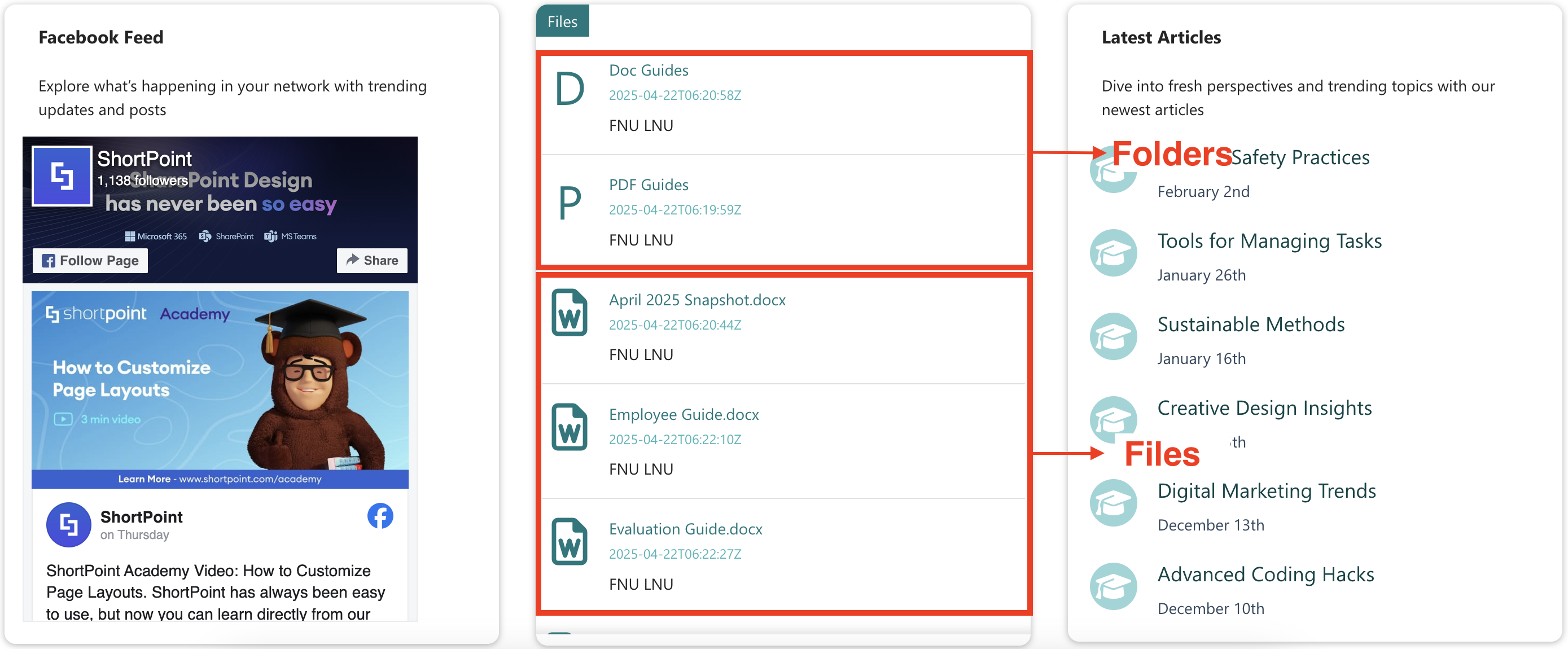
Task: Click graduation cap icon beside Digital Marketing Trends
Action: coord(1113,503)
